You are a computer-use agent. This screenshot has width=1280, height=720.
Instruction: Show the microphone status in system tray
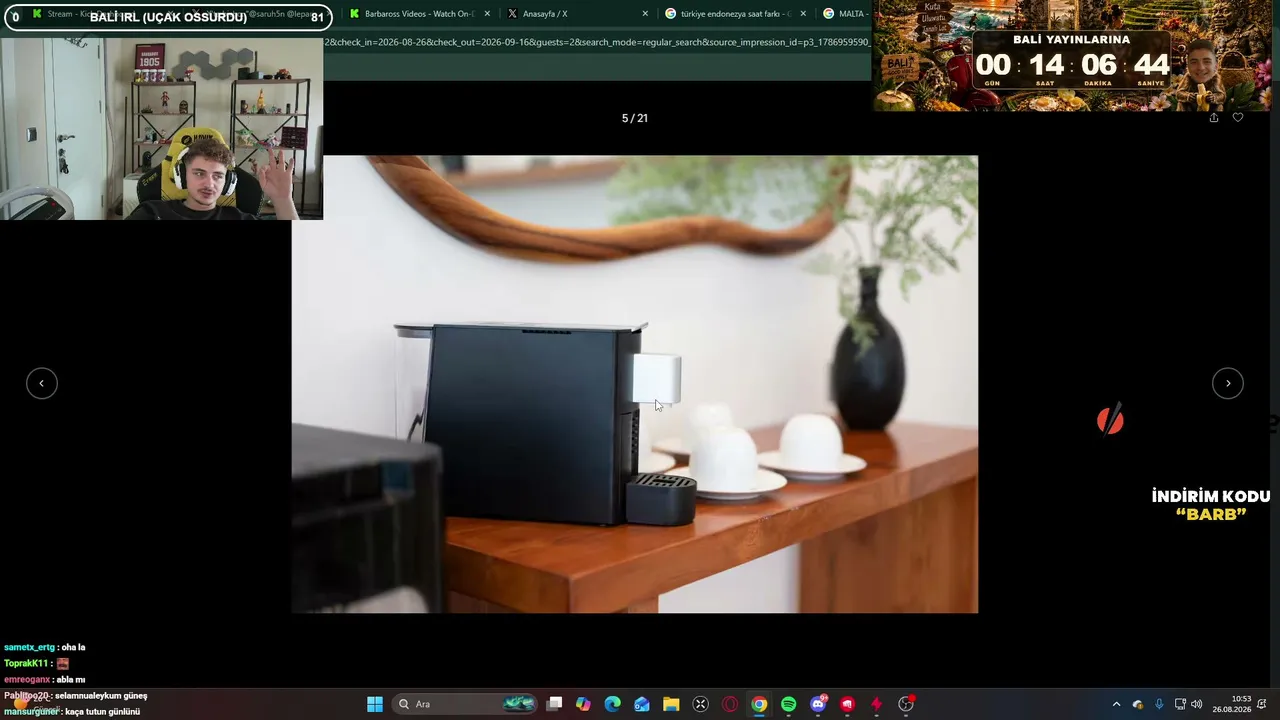(1159, 704)
